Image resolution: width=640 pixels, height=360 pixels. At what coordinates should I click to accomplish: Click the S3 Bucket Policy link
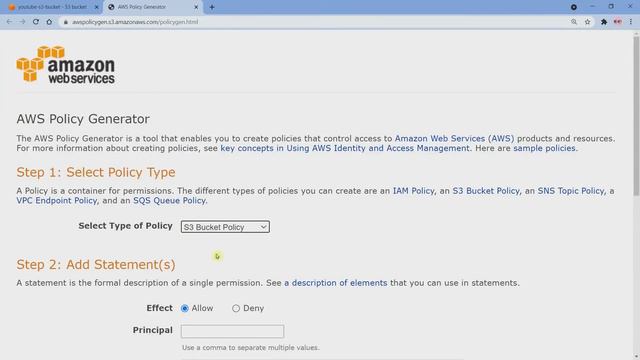[486, 191]
